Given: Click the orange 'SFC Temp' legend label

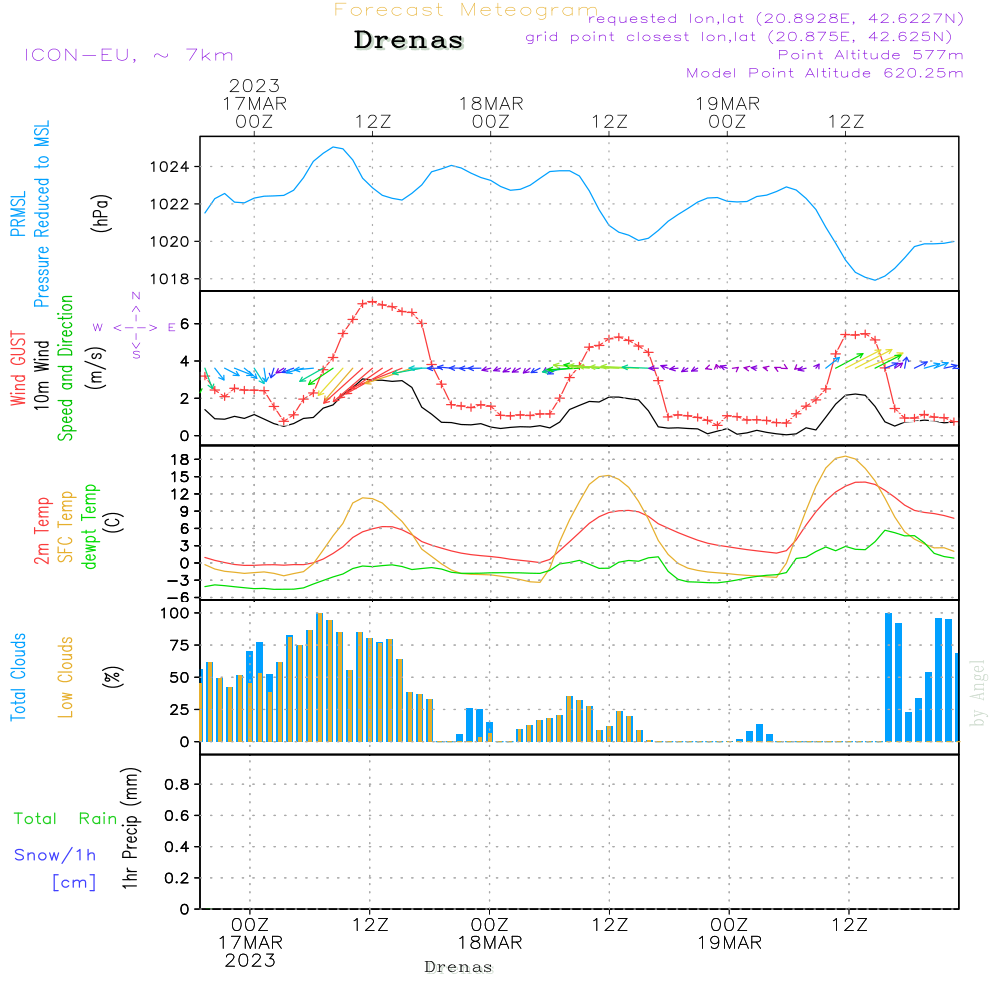Looking at the screenshot, I should [x=66, y=527].
